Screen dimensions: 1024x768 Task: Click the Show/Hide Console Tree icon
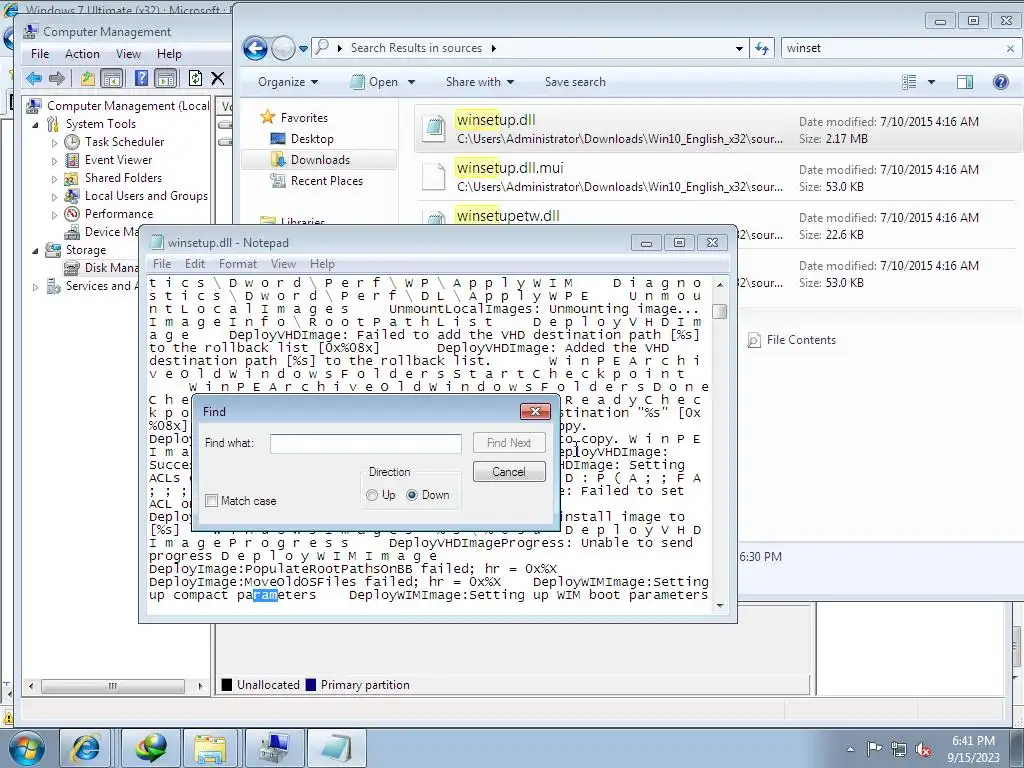(112, 79)
